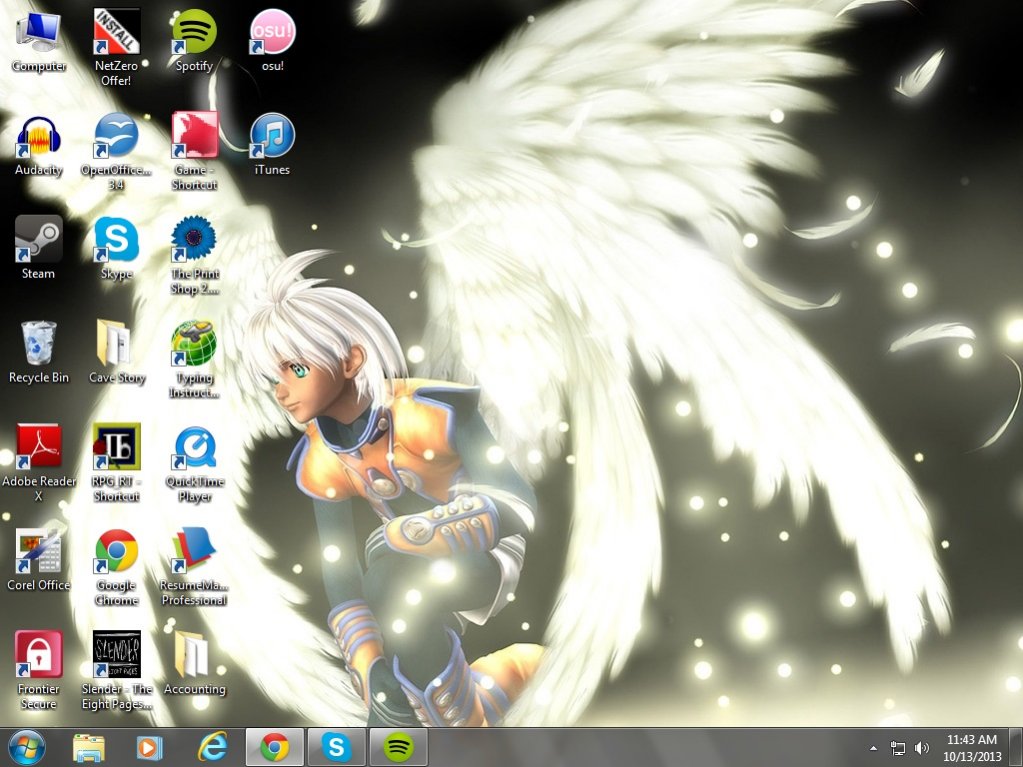Select the Spotify desktop shortcut

(x=194, y=41)
